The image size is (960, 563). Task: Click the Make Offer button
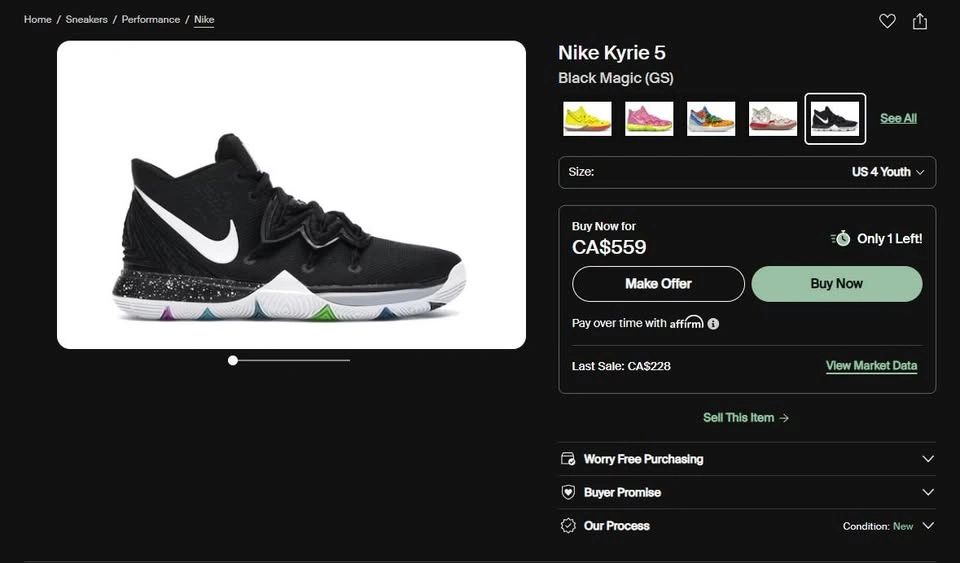coord(658,284)
